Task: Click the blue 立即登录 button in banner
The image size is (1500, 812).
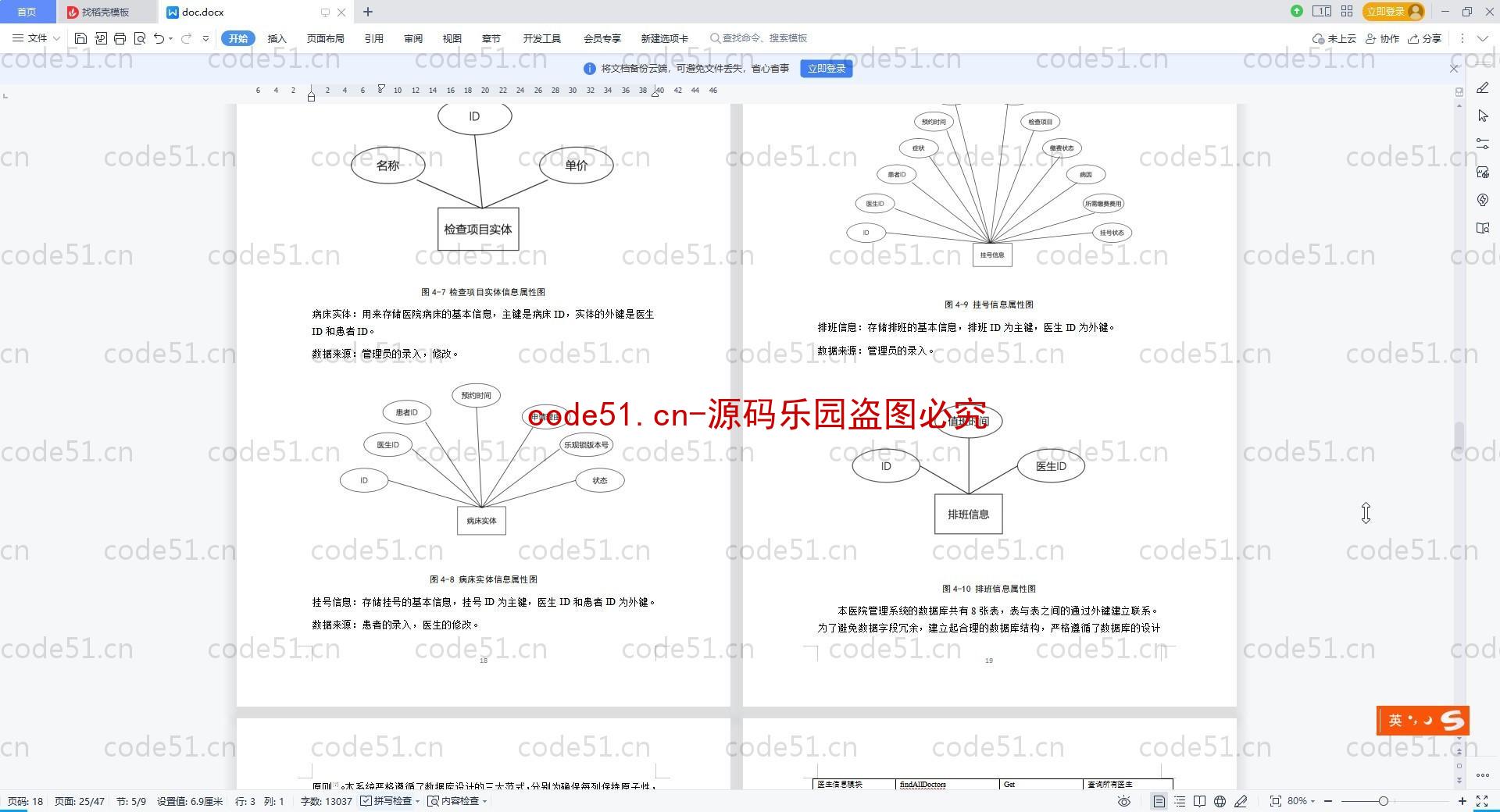Action: pos(827,69)
